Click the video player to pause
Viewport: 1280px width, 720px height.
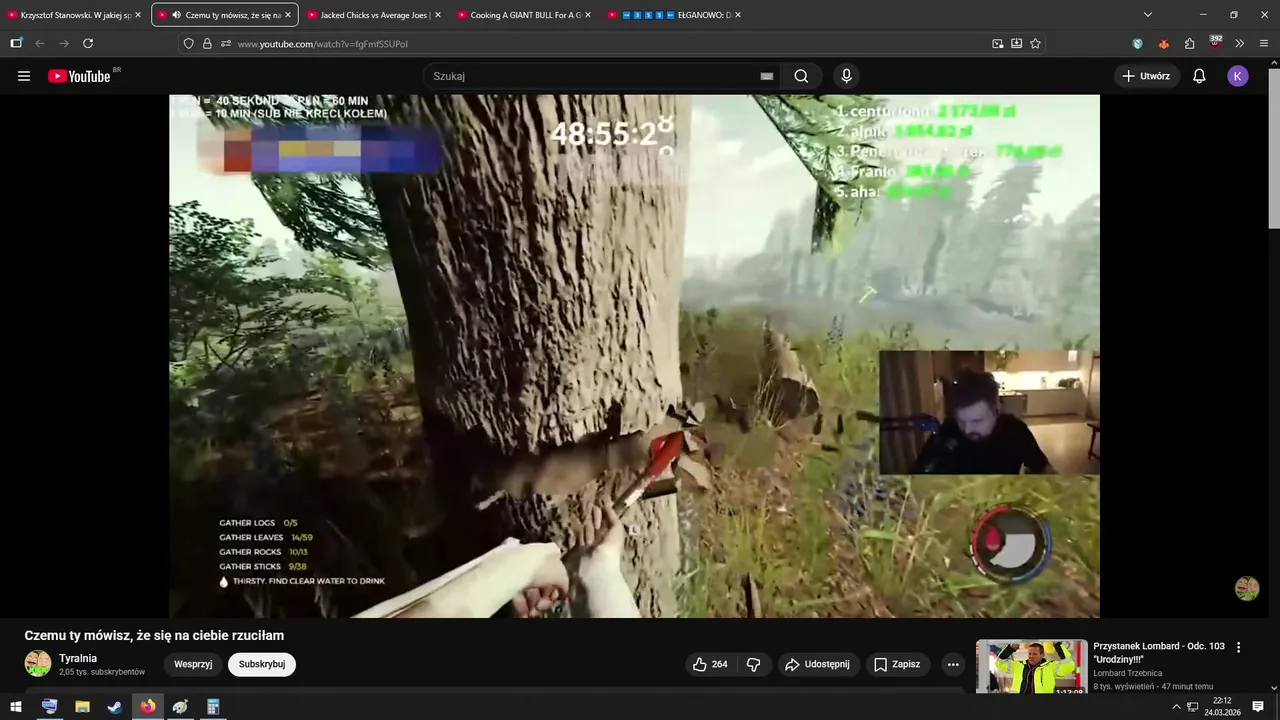coord(634,356)
